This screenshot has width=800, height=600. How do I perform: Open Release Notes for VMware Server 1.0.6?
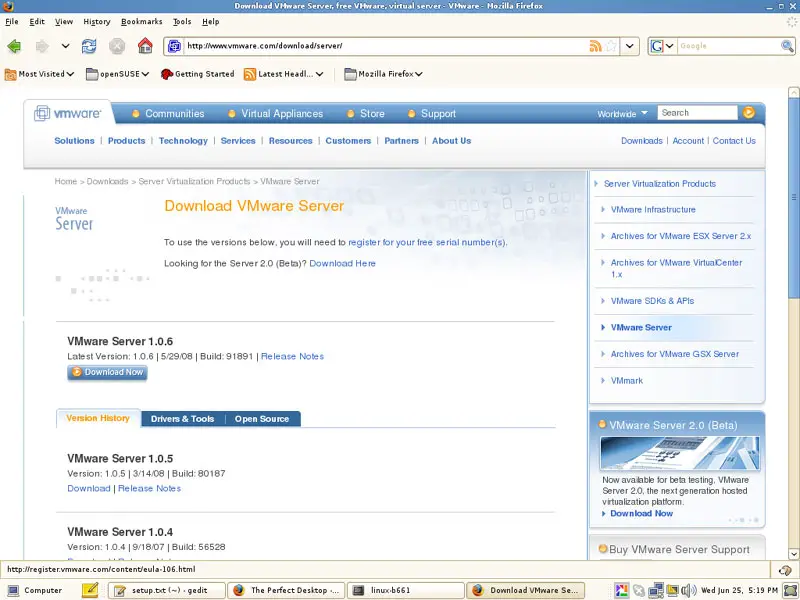pos(292,357)
